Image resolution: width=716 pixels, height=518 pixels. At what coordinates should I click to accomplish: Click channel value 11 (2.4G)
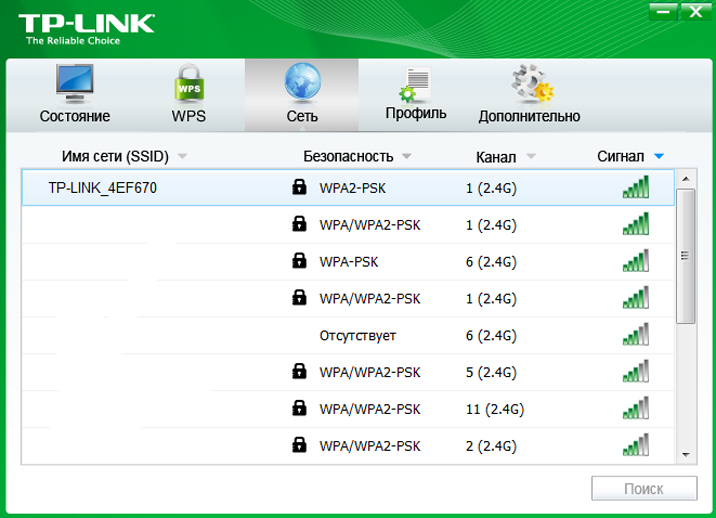pyautogui.click(x=495, y=409)
